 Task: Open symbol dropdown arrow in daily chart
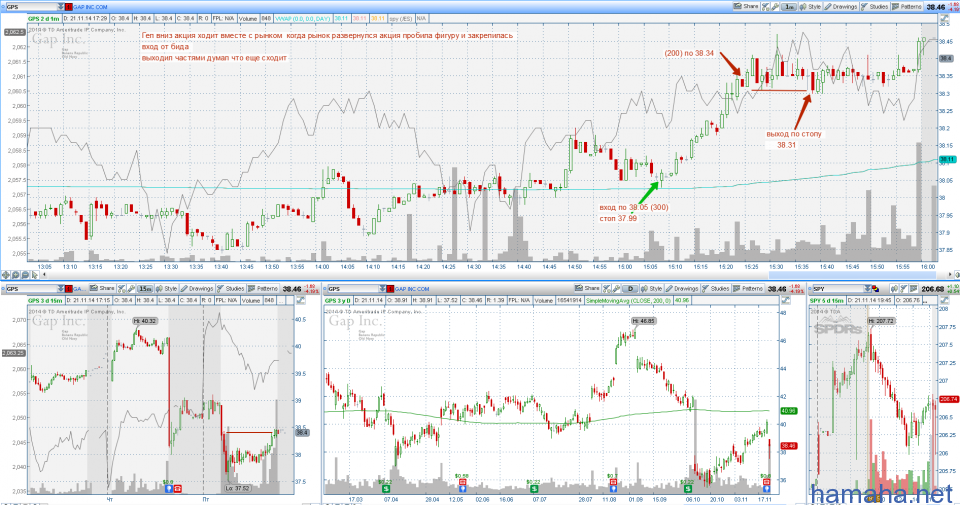[382, 289]
